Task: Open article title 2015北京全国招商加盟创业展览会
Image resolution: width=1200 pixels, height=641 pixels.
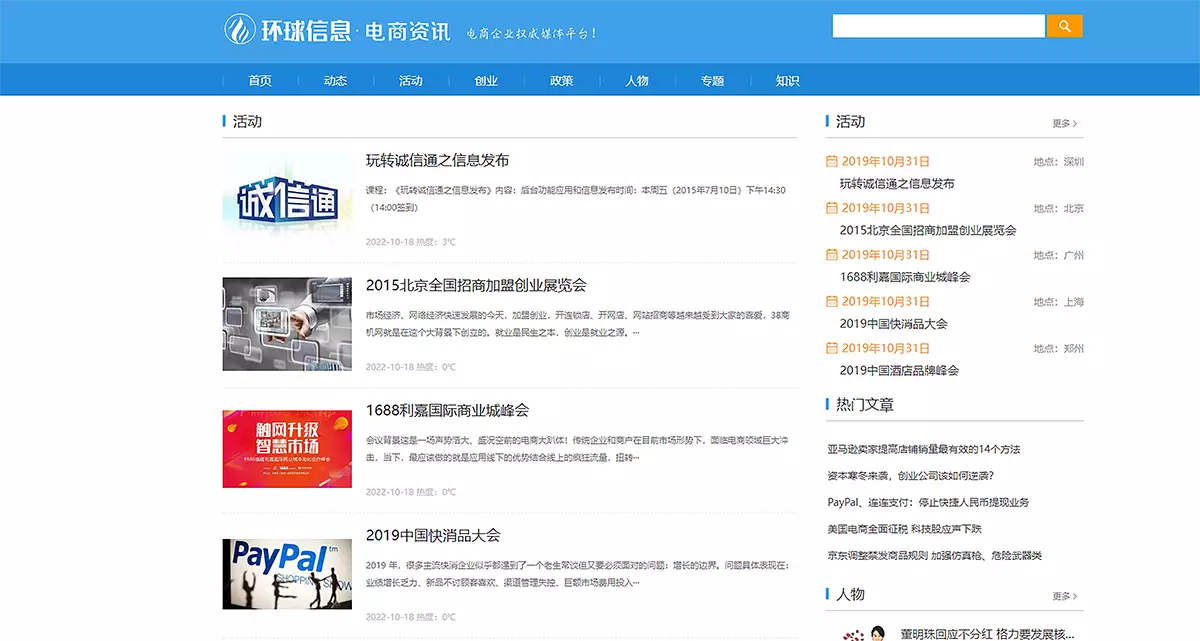Action: pyautogui.click(x=476, y=285)
